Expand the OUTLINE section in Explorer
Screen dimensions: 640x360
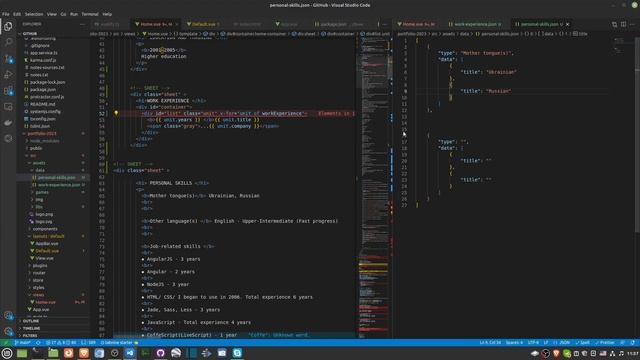[31, 321]
